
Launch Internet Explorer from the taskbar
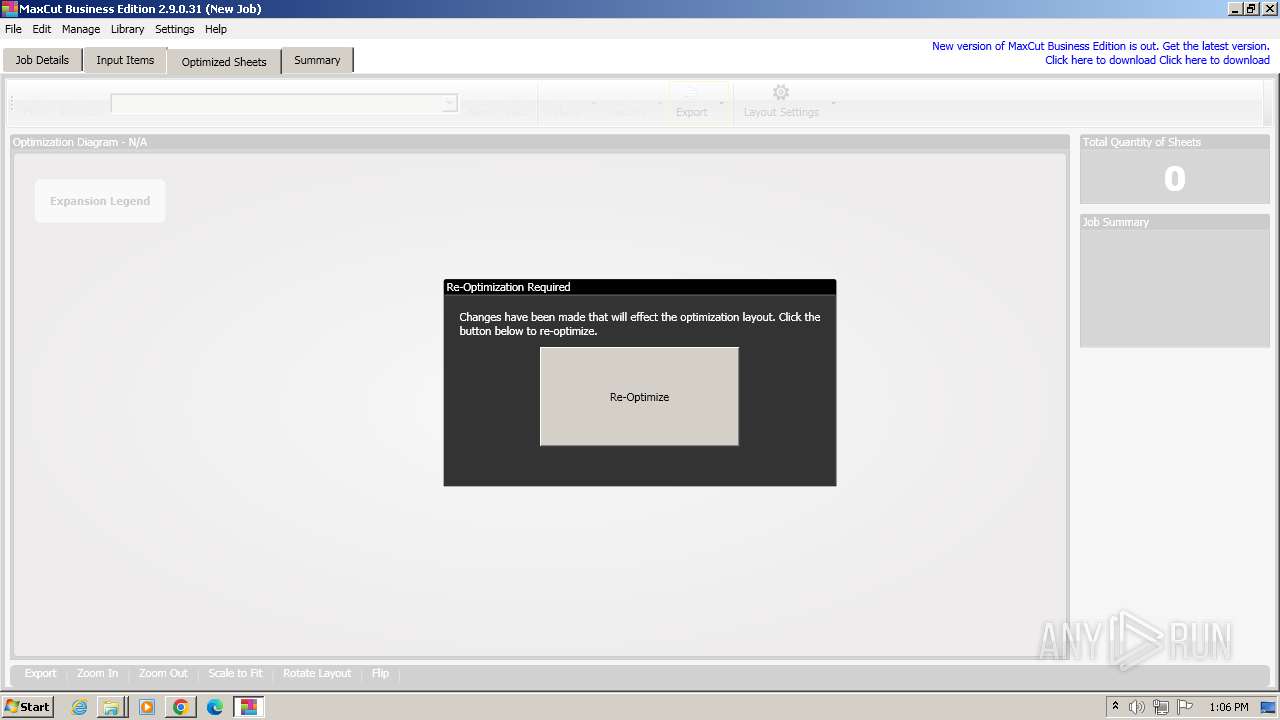(x=80, y=707)
